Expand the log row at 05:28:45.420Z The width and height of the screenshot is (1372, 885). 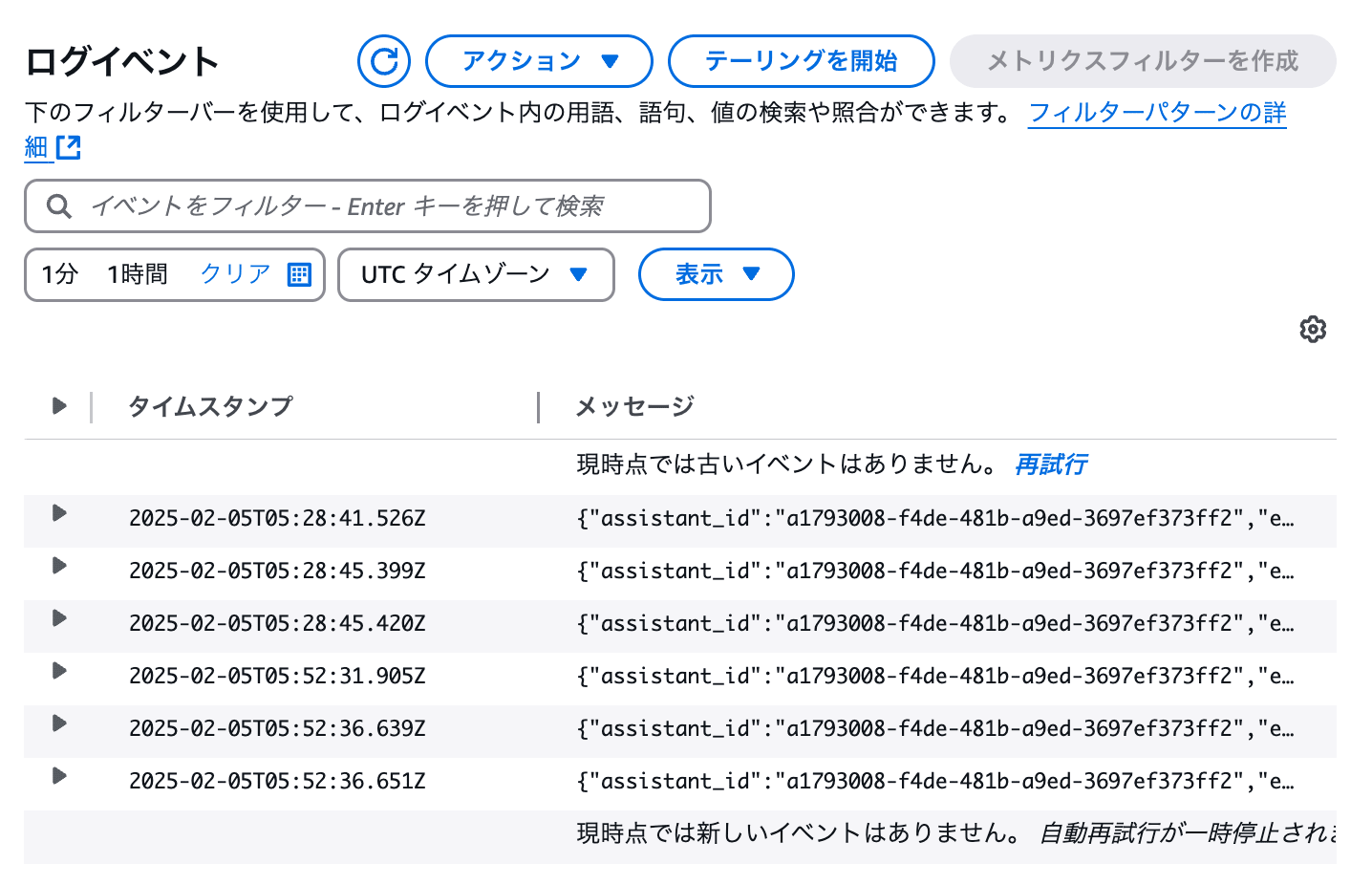click(x=59, y=618)
